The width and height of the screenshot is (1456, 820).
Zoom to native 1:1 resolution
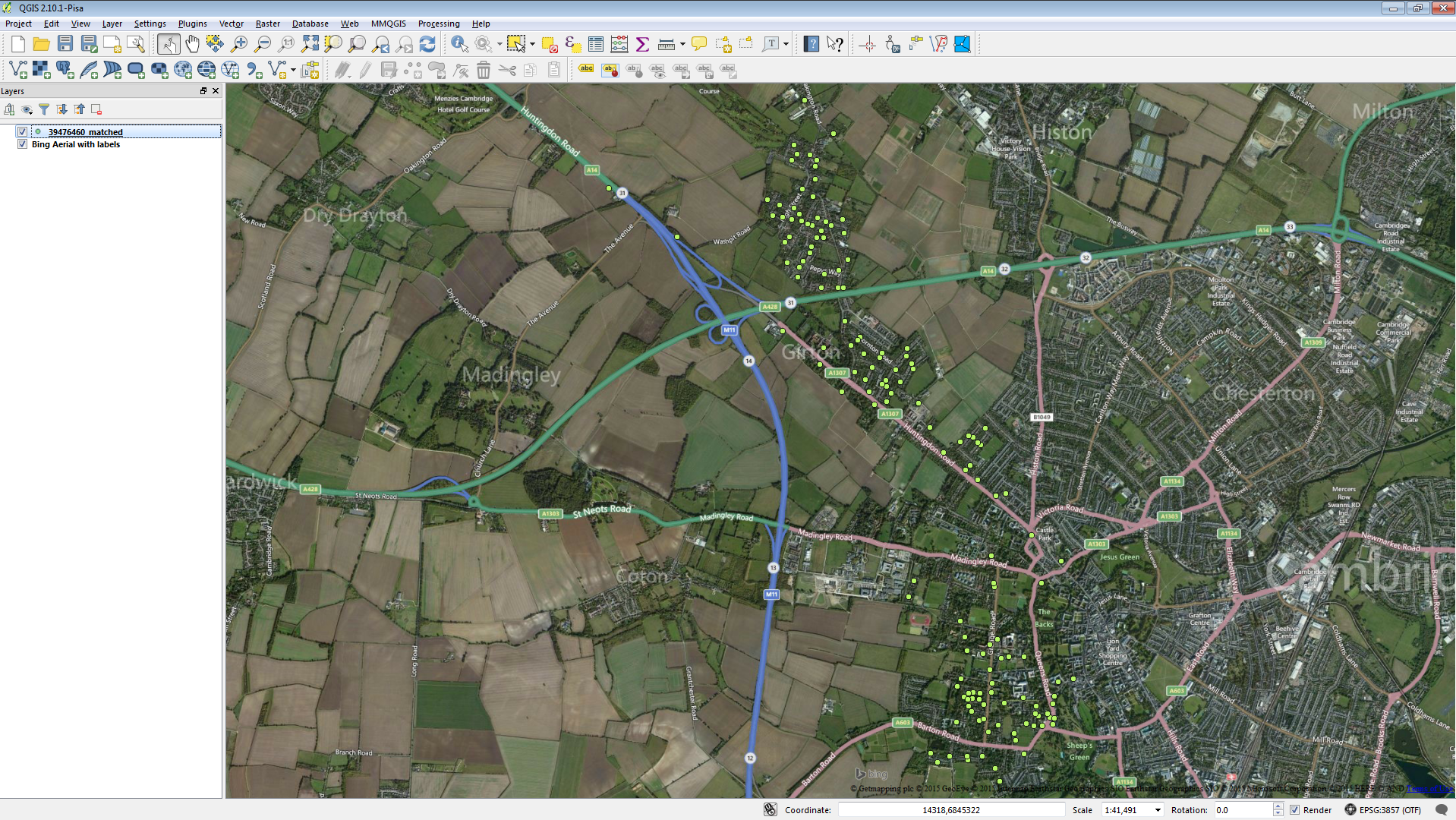click(x=286, y=44)
